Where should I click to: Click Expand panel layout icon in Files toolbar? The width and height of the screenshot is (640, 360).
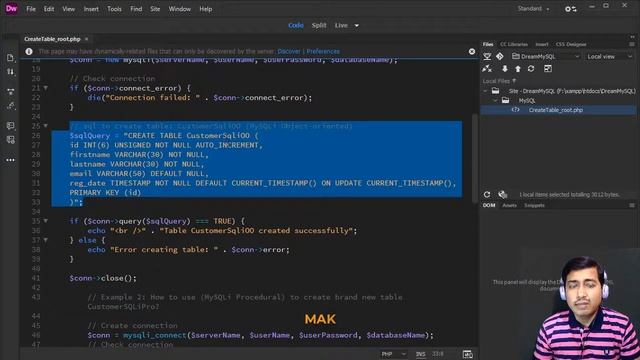click(x=548, y=69)
